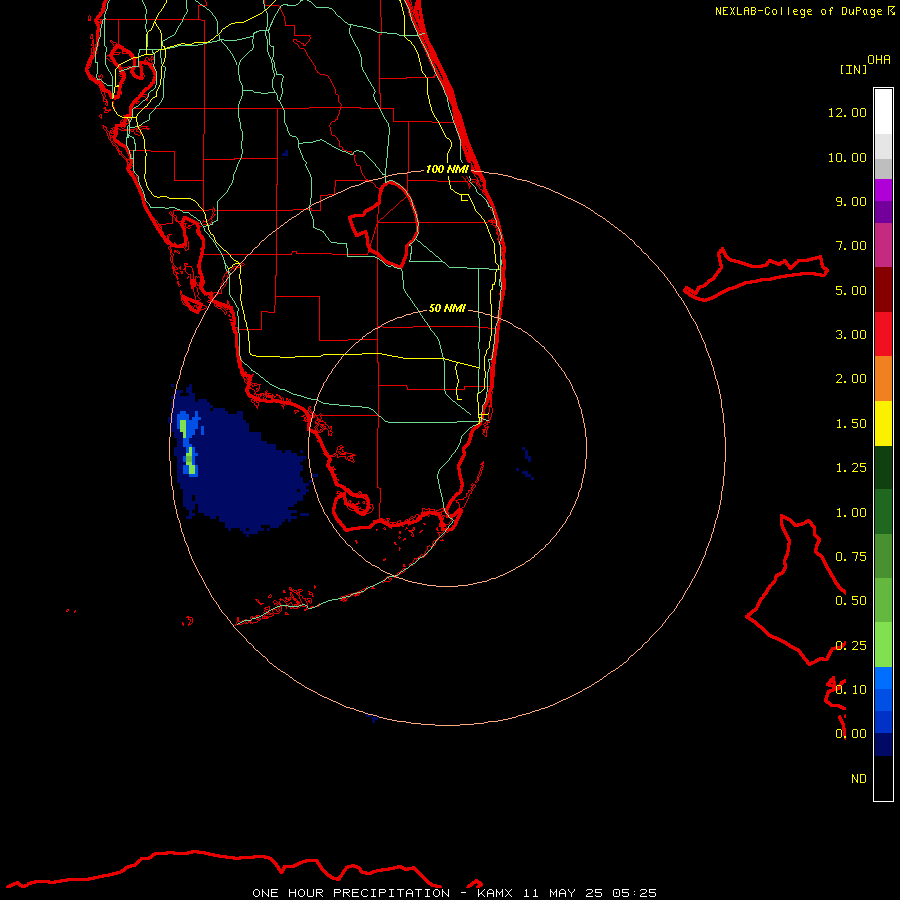Click the '[IN]' units label
Screen dimensions: 900x900
click(x=853, y=69)
